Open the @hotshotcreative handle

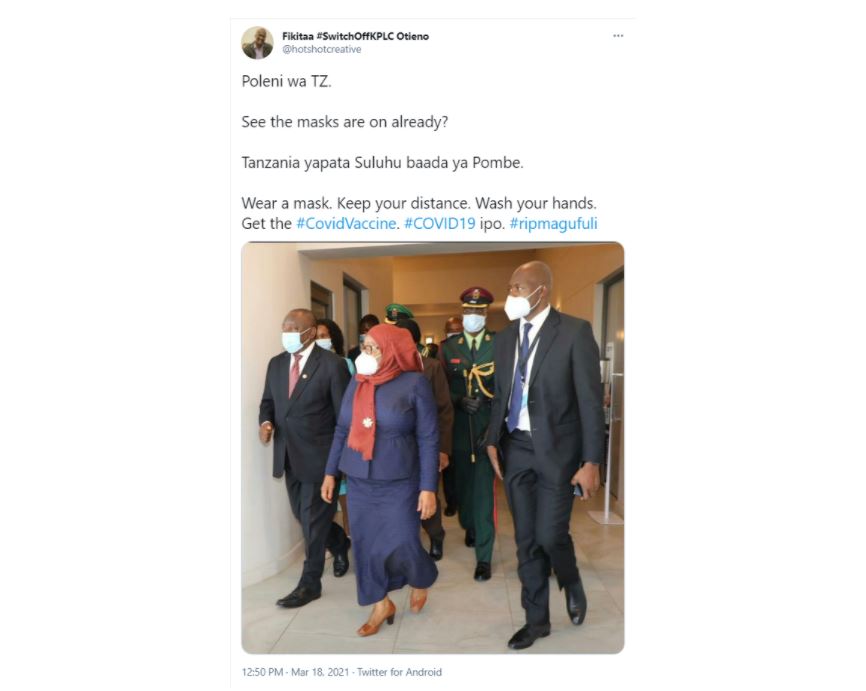(x=321, y=49)
